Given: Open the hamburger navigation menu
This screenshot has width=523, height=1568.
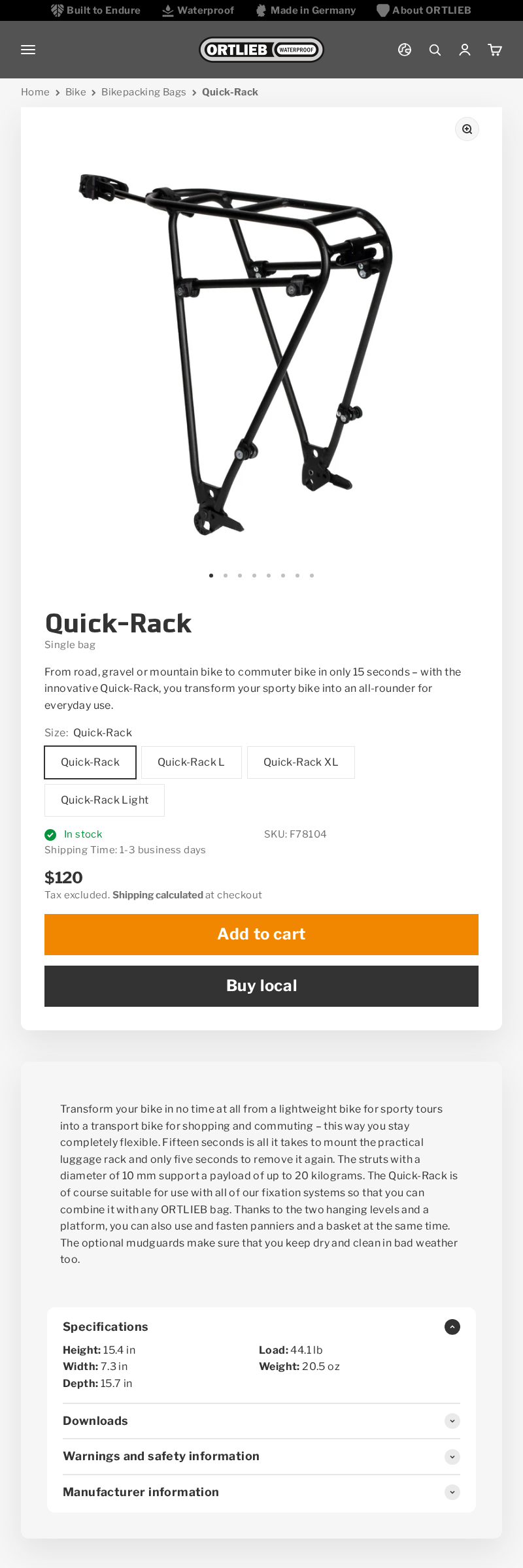Looking at the screenshot, I should [28, 50].
